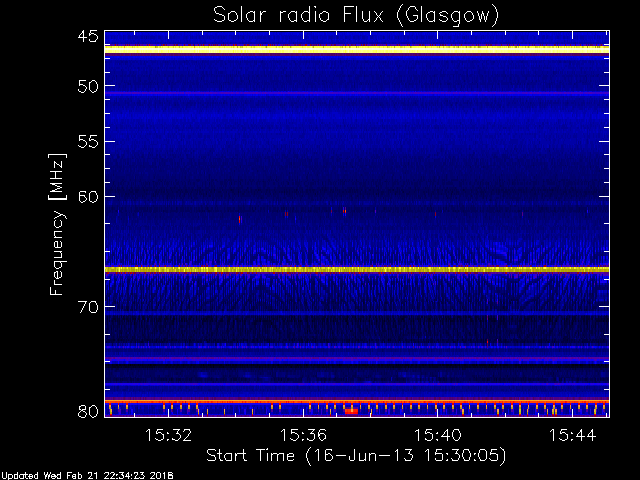Click the 15:40 time tick label

tap(438, 435)
